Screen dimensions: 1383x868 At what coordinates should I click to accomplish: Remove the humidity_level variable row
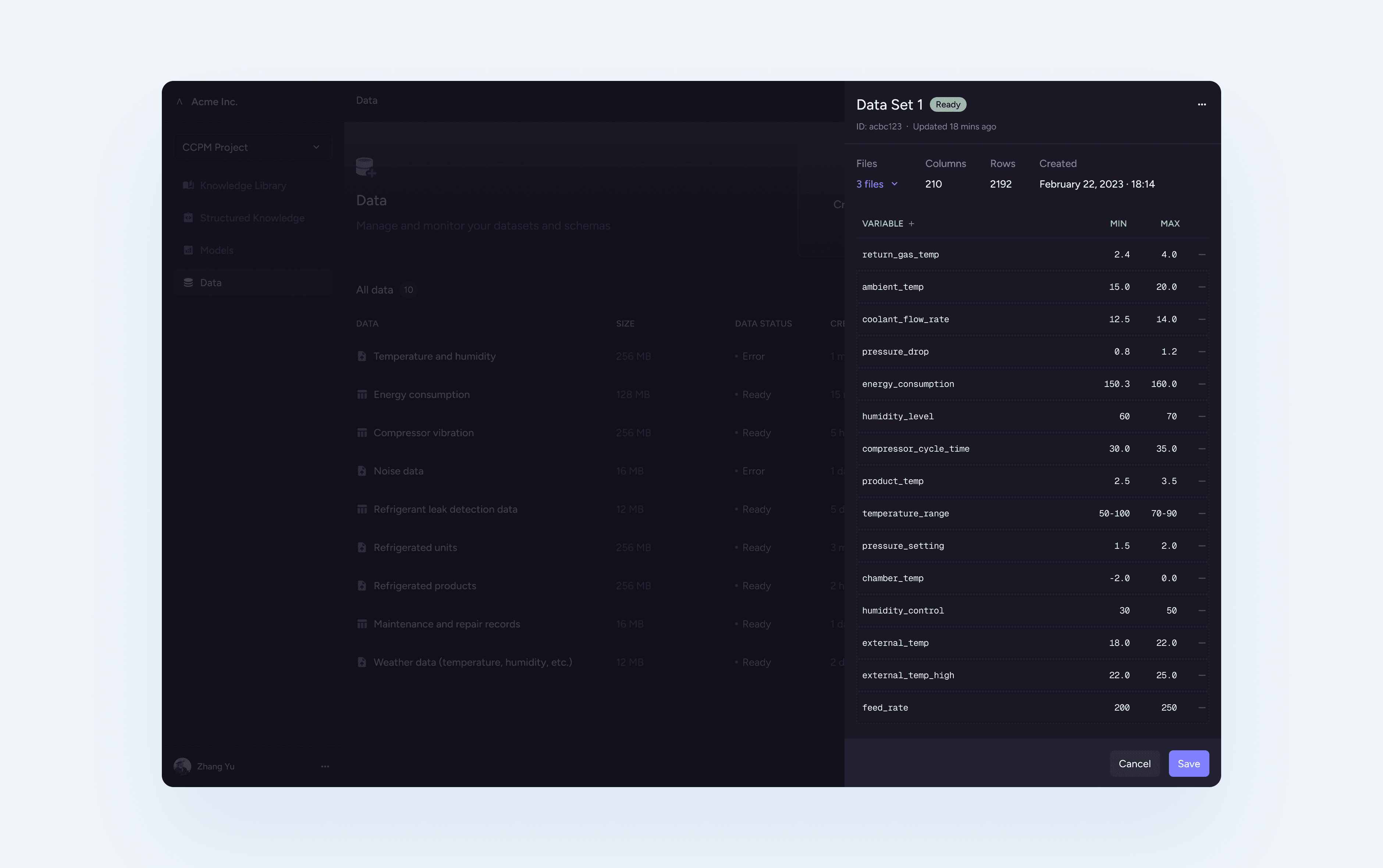1202,416
